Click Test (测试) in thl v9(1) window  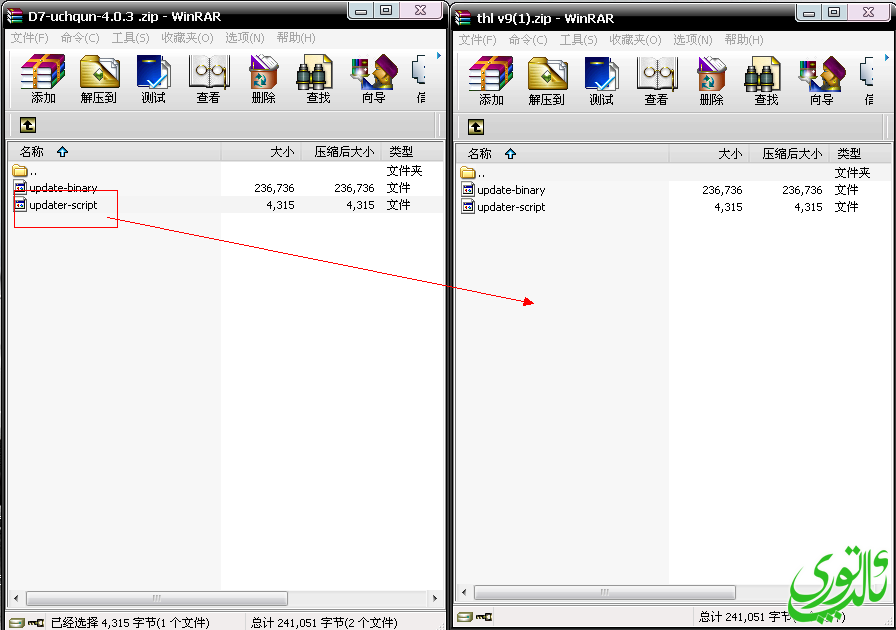(601, 81)
